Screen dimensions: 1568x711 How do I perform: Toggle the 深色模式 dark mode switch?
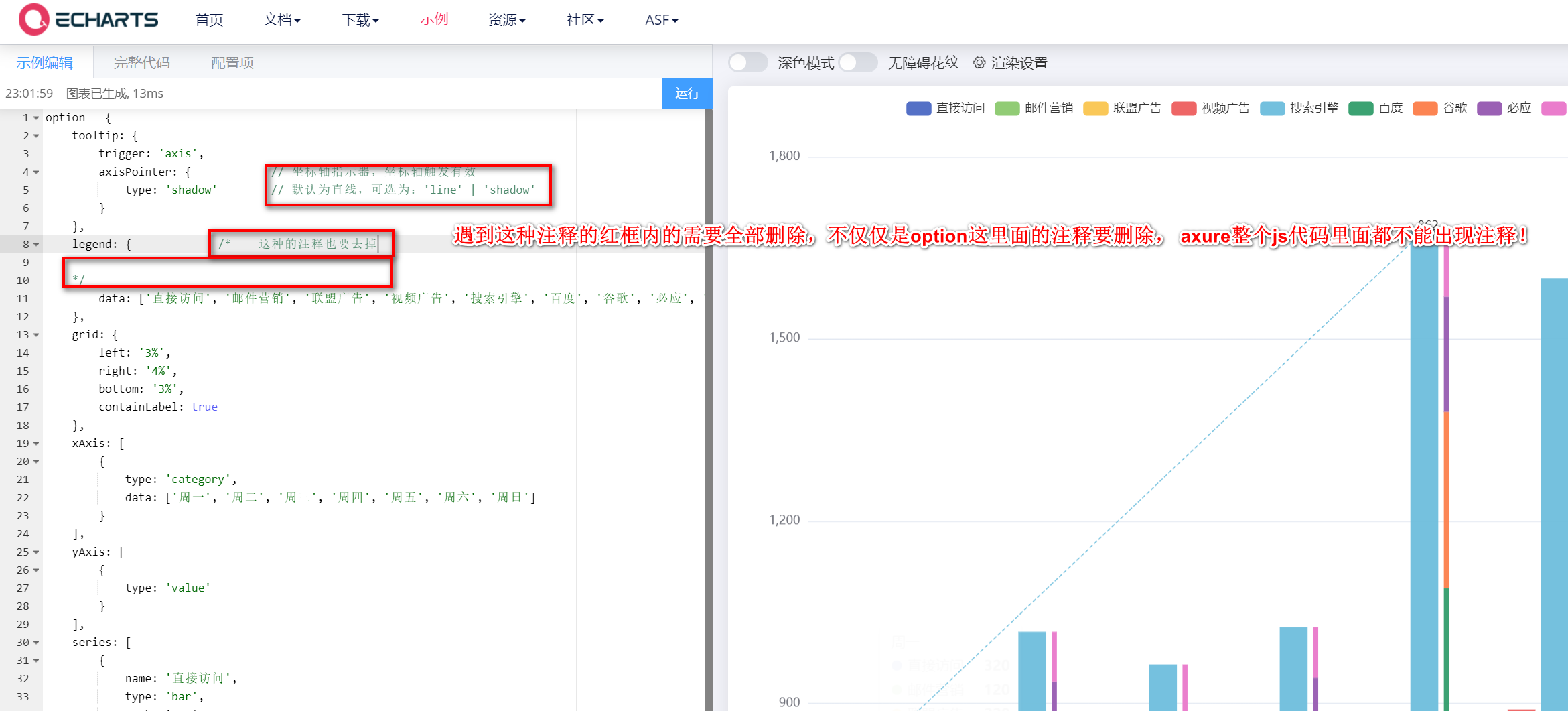coord(747,62)
